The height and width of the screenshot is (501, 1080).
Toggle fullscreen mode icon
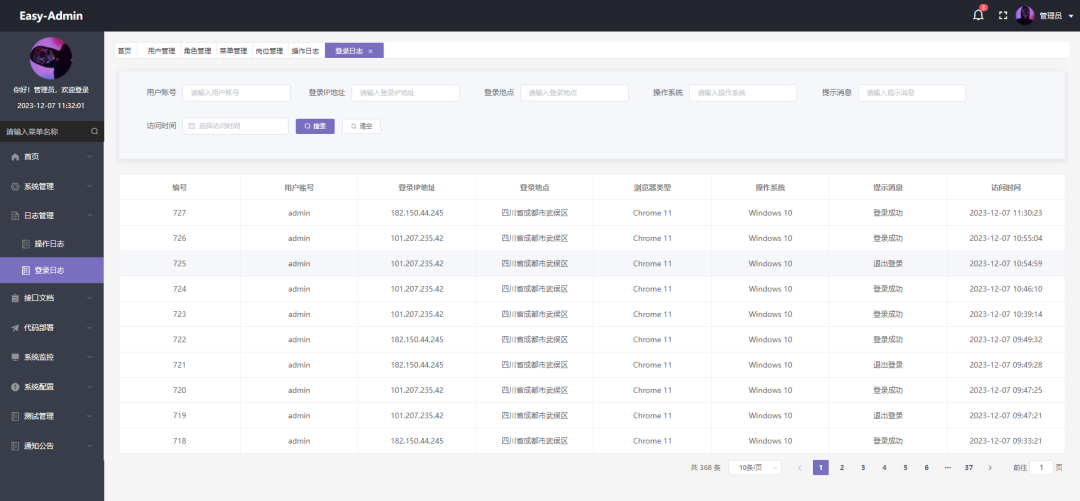pyautogui.click(x=1003, y=15)
